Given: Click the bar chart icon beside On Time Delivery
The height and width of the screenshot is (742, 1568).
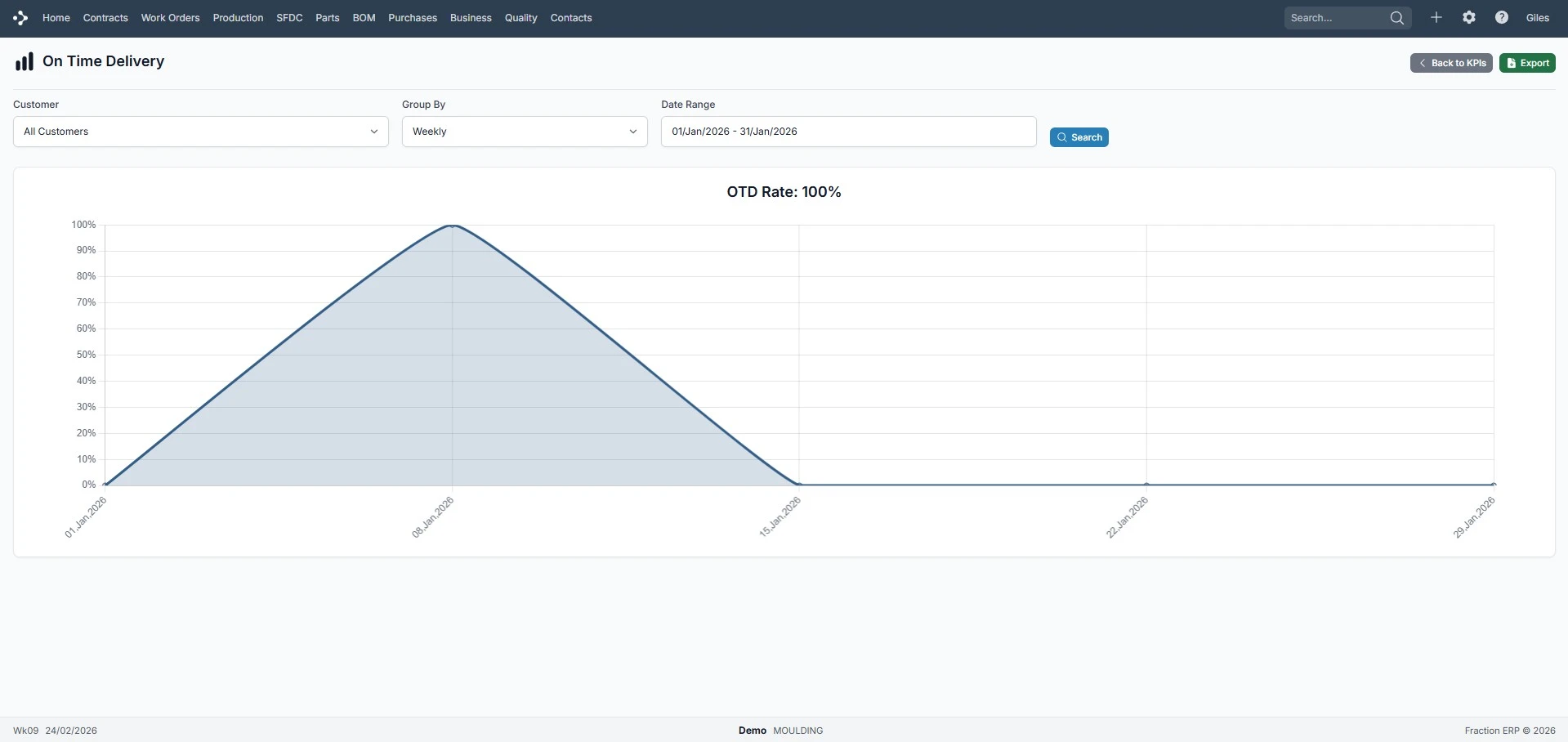Looking at the screenshot, I should (x=23, y=60).
